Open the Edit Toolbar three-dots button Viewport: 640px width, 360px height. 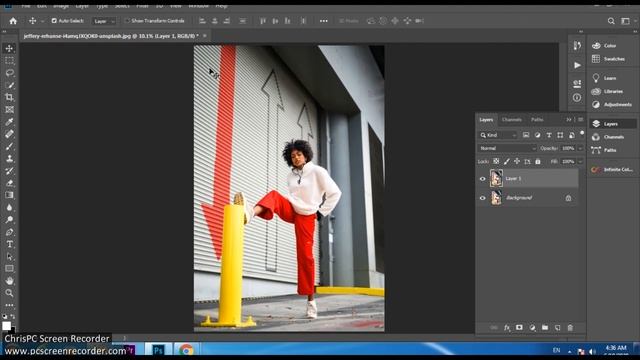[9, 305]
